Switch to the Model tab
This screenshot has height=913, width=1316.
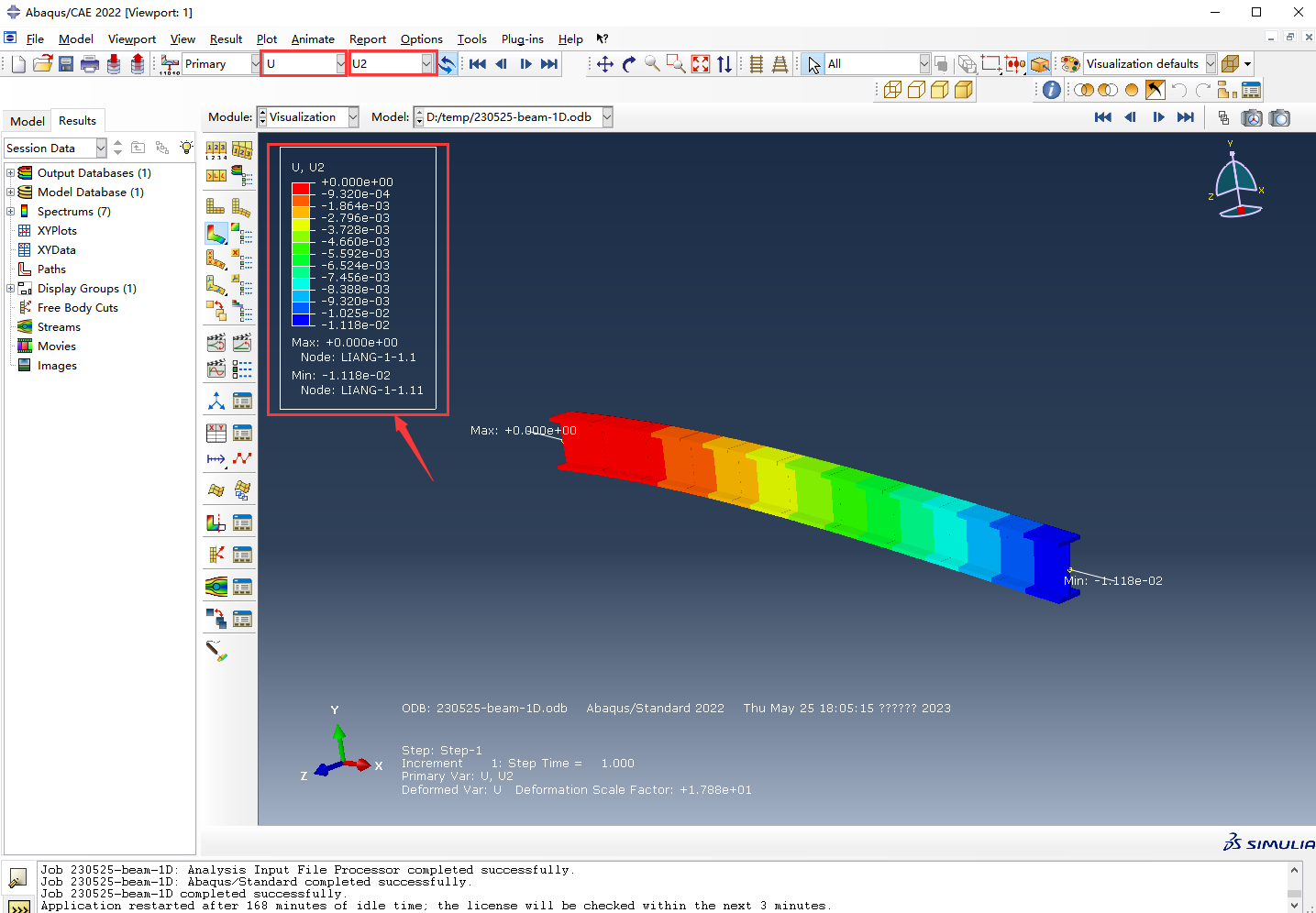pos(27,121)
